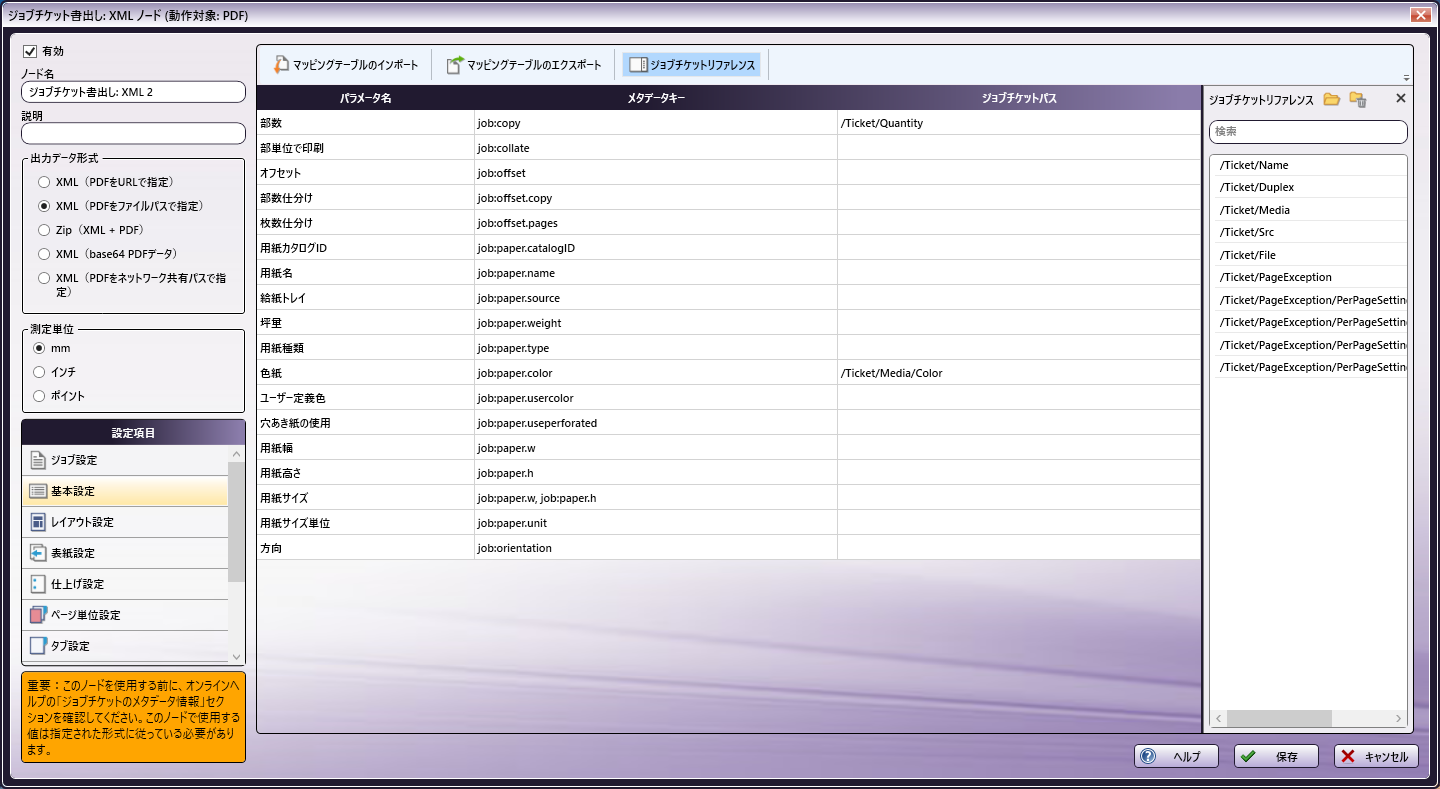Select /Ticket/Duplex in reference list

(1308, 187)
